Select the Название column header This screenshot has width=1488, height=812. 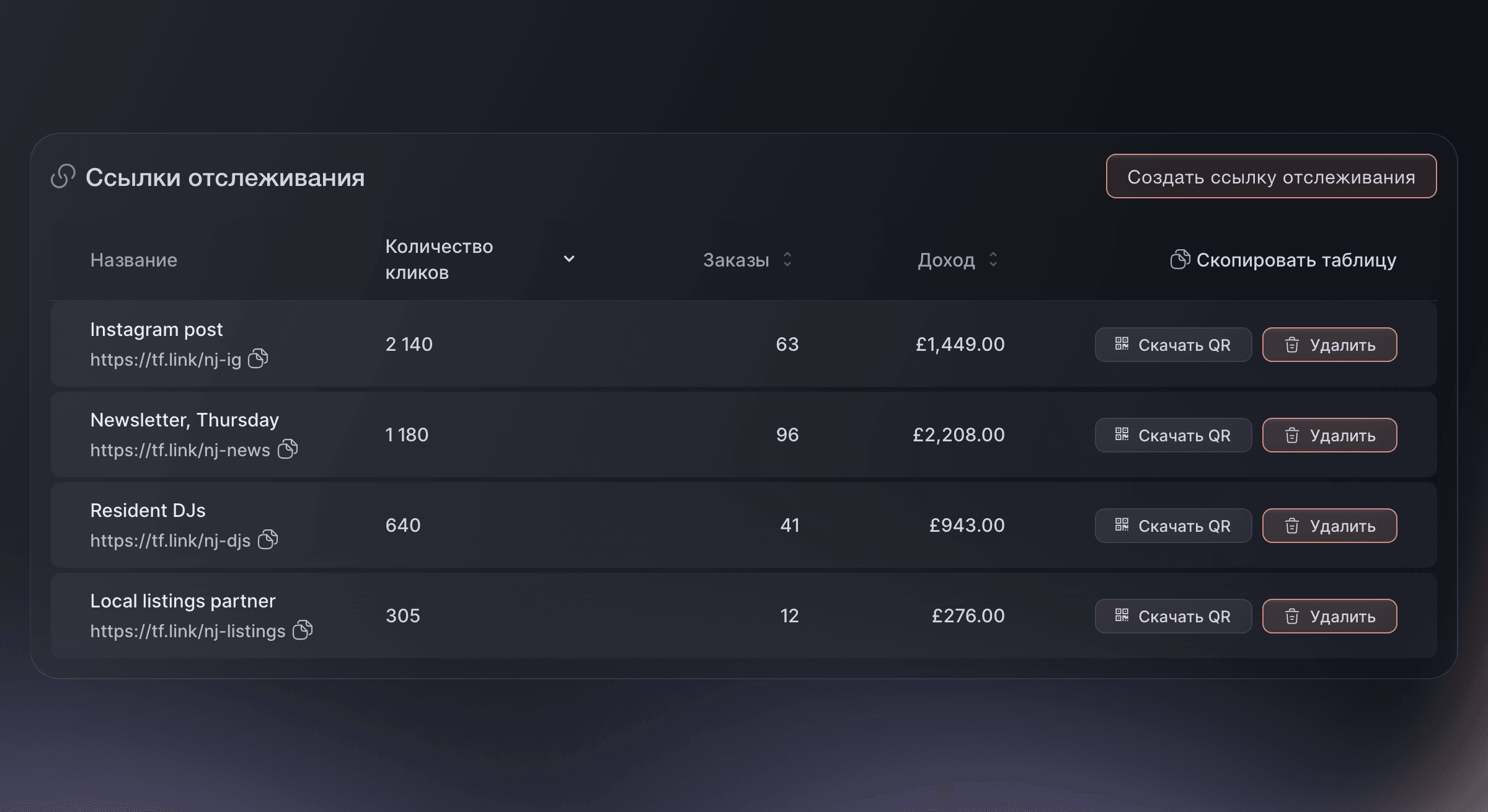point(134,260)
